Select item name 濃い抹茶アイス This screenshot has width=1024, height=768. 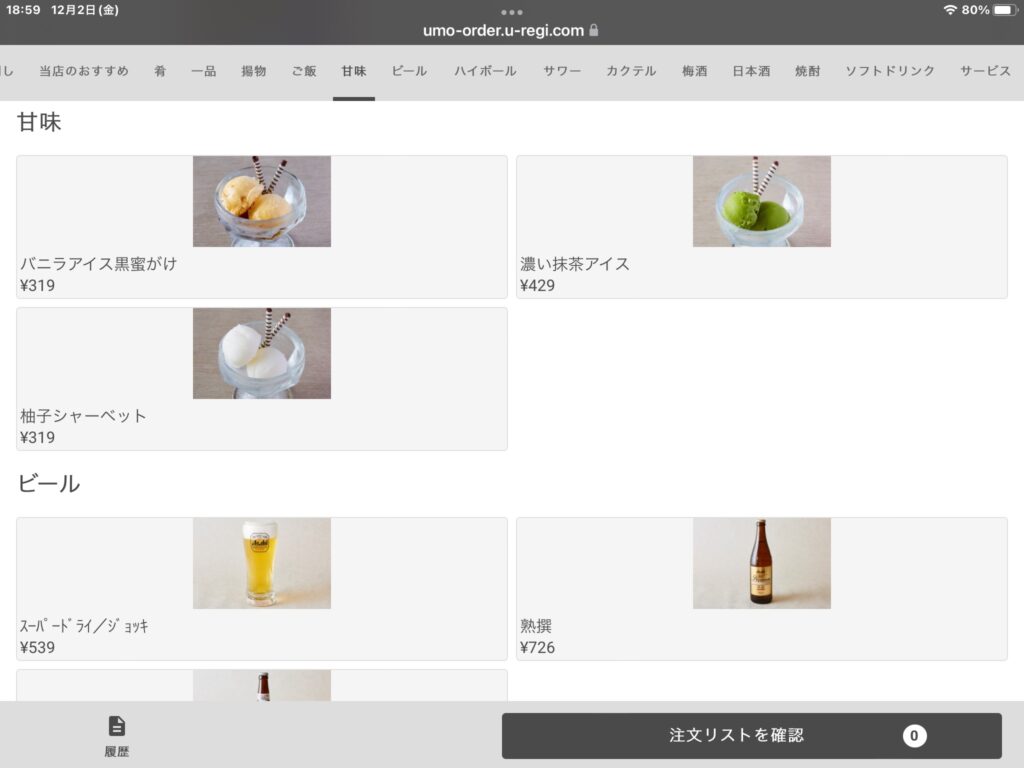(x=575, y=264)
